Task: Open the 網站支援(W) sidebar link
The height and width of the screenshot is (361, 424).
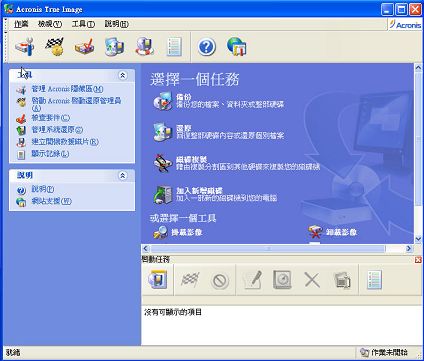Action: coord(51,201)
